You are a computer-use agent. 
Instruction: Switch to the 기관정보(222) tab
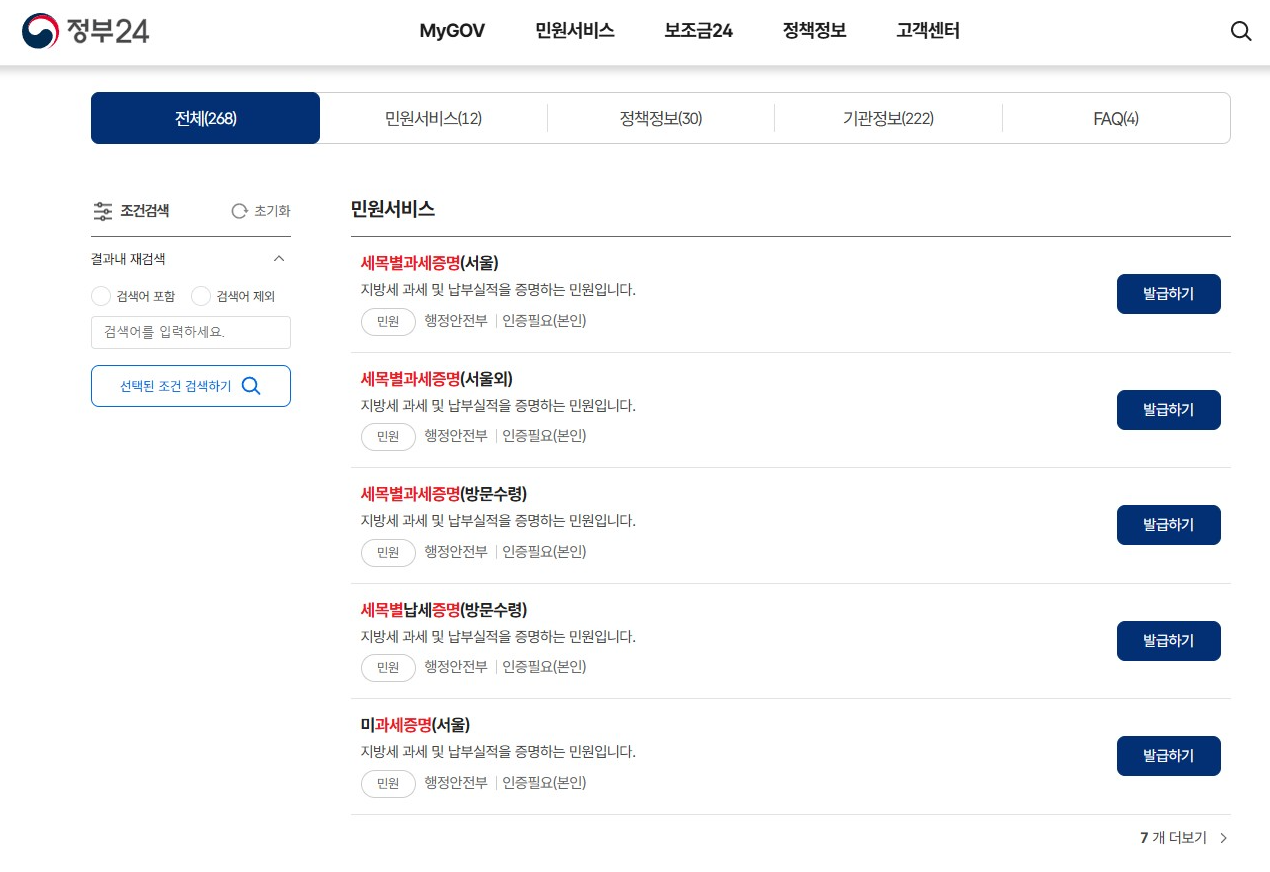(x=888, y=118)
